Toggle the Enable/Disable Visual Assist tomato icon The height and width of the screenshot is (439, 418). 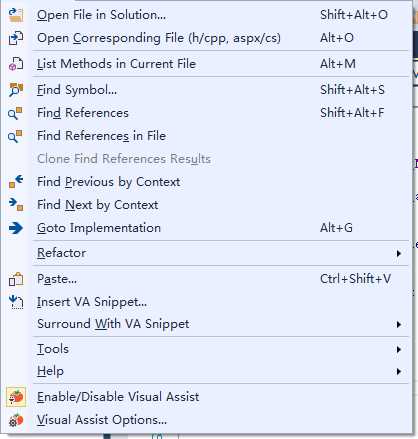tap(16, 397)
